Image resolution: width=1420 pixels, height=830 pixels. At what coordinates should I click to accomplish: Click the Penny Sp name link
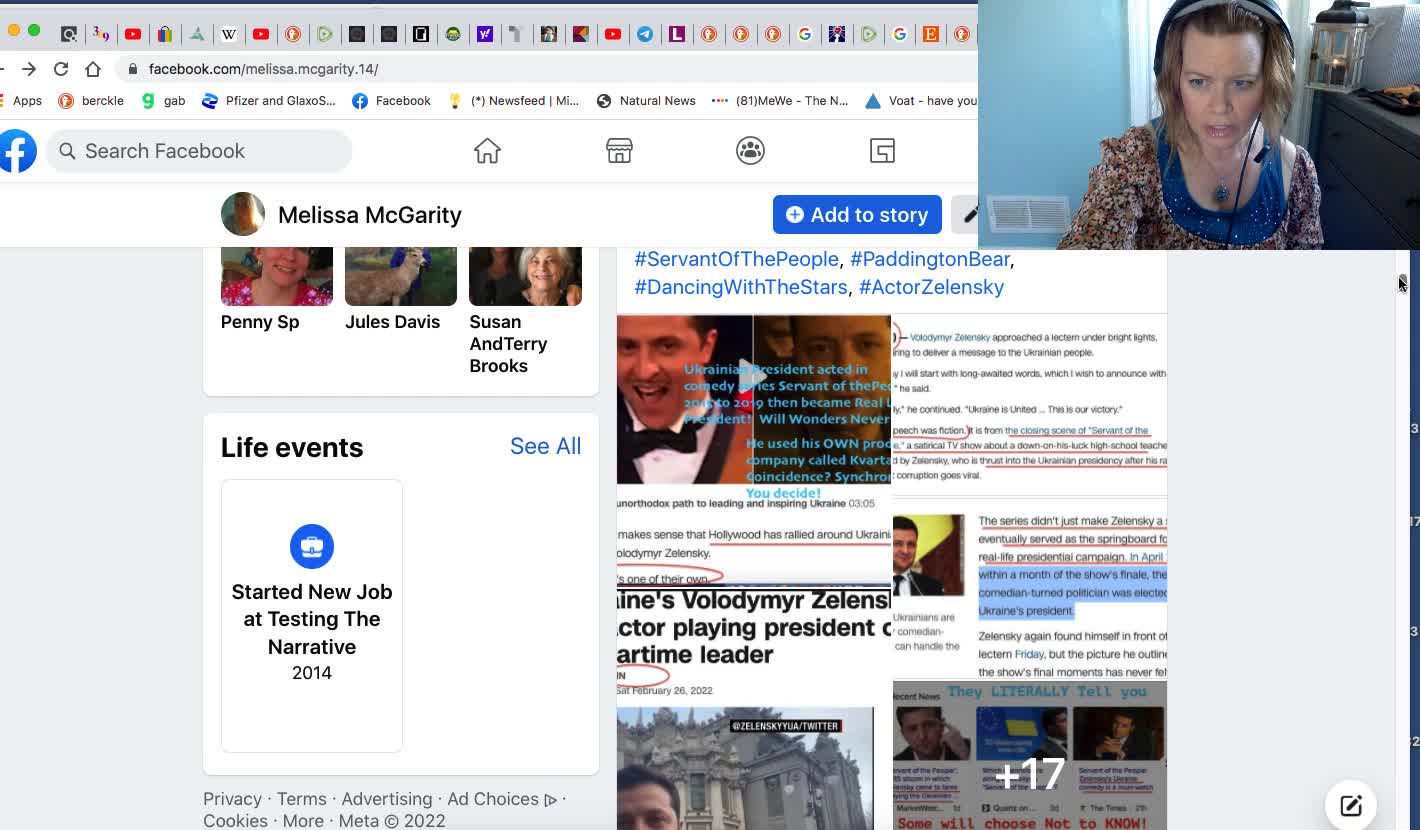tap(260, 322)
